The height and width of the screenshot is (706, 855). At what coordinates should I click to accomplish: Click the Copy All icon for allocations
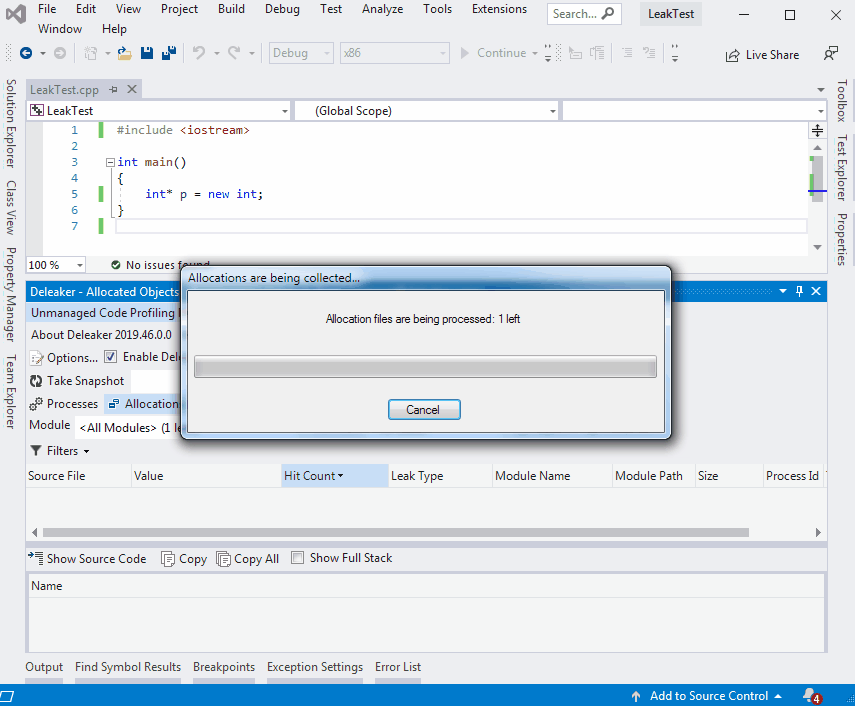click(247, 558)
